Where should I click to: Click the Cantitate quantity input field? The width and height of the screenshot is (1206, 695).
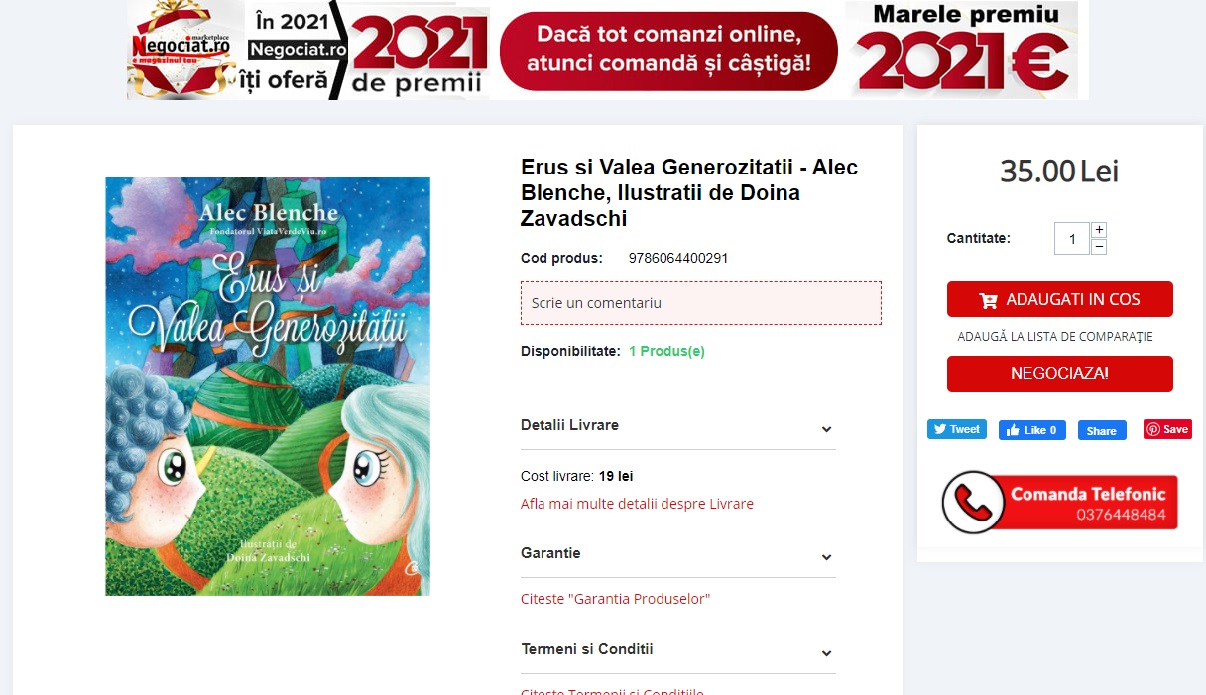point(1072,239)
